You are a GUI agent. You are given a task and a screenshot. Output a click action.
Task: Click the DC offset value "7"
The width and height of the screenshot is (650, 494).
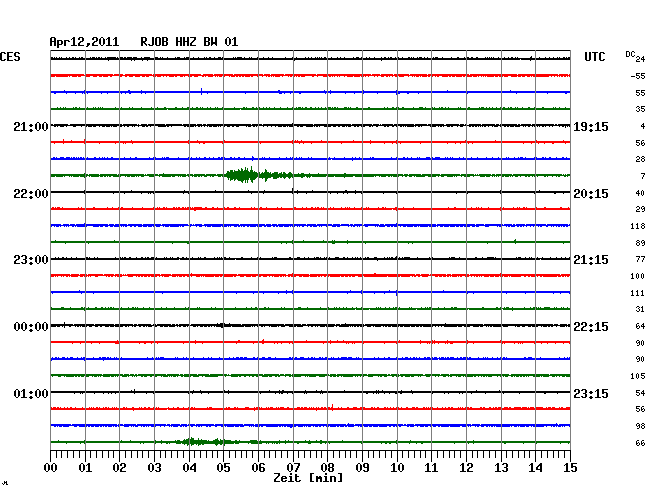(643, 176)
